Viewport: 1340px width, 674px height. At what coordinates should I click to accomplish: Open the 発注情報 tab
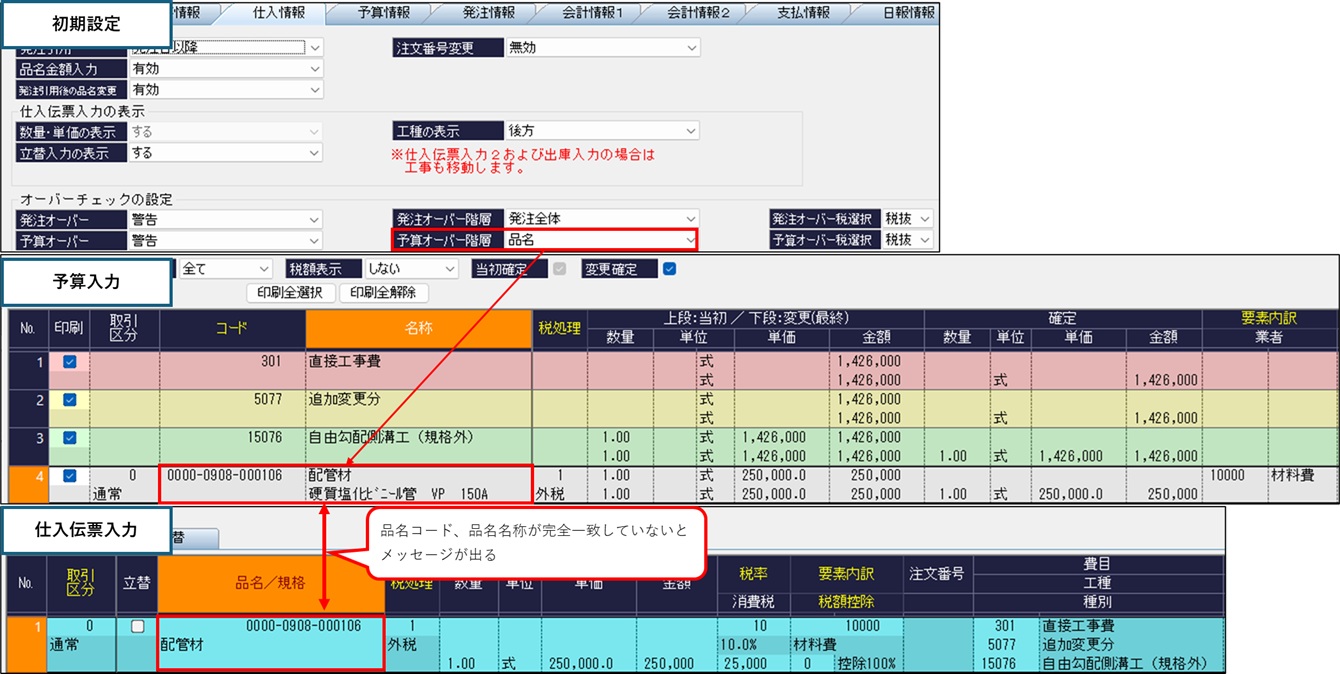click(x=487, y=13)
